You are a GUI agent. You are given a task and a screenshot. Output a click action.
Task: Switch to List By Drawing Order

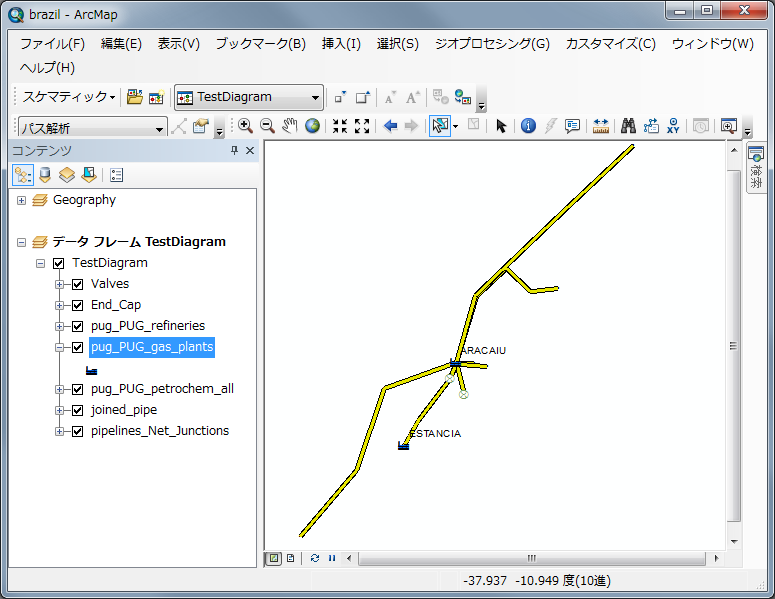(x=23, y=175)
